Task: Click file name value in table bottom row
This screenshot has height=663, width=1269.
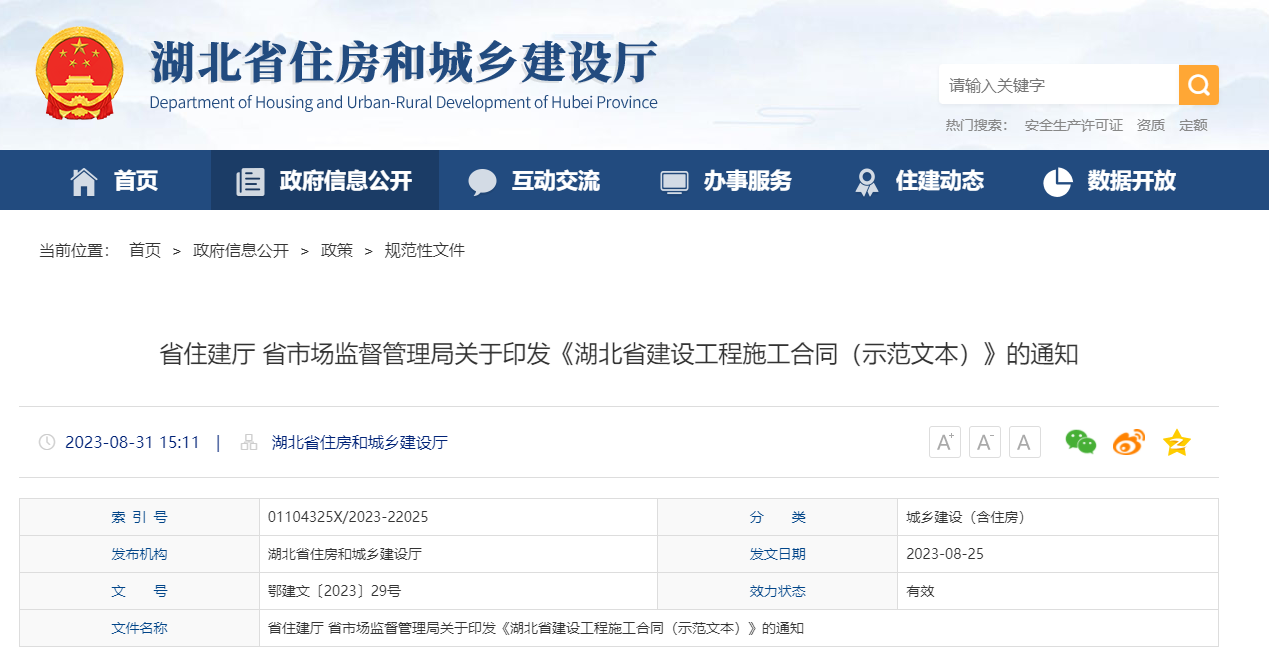Action: coord(536,628)
